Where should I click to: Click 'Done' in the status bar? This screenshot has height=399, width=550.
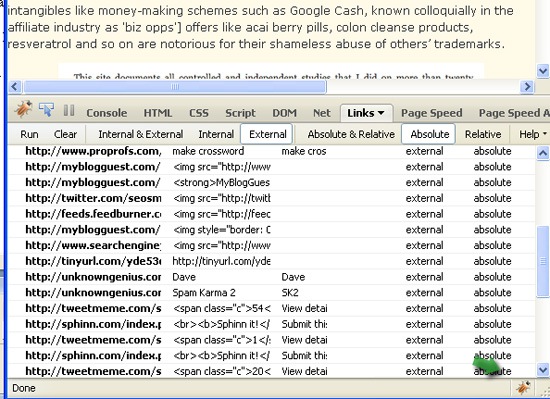point(24,388)
